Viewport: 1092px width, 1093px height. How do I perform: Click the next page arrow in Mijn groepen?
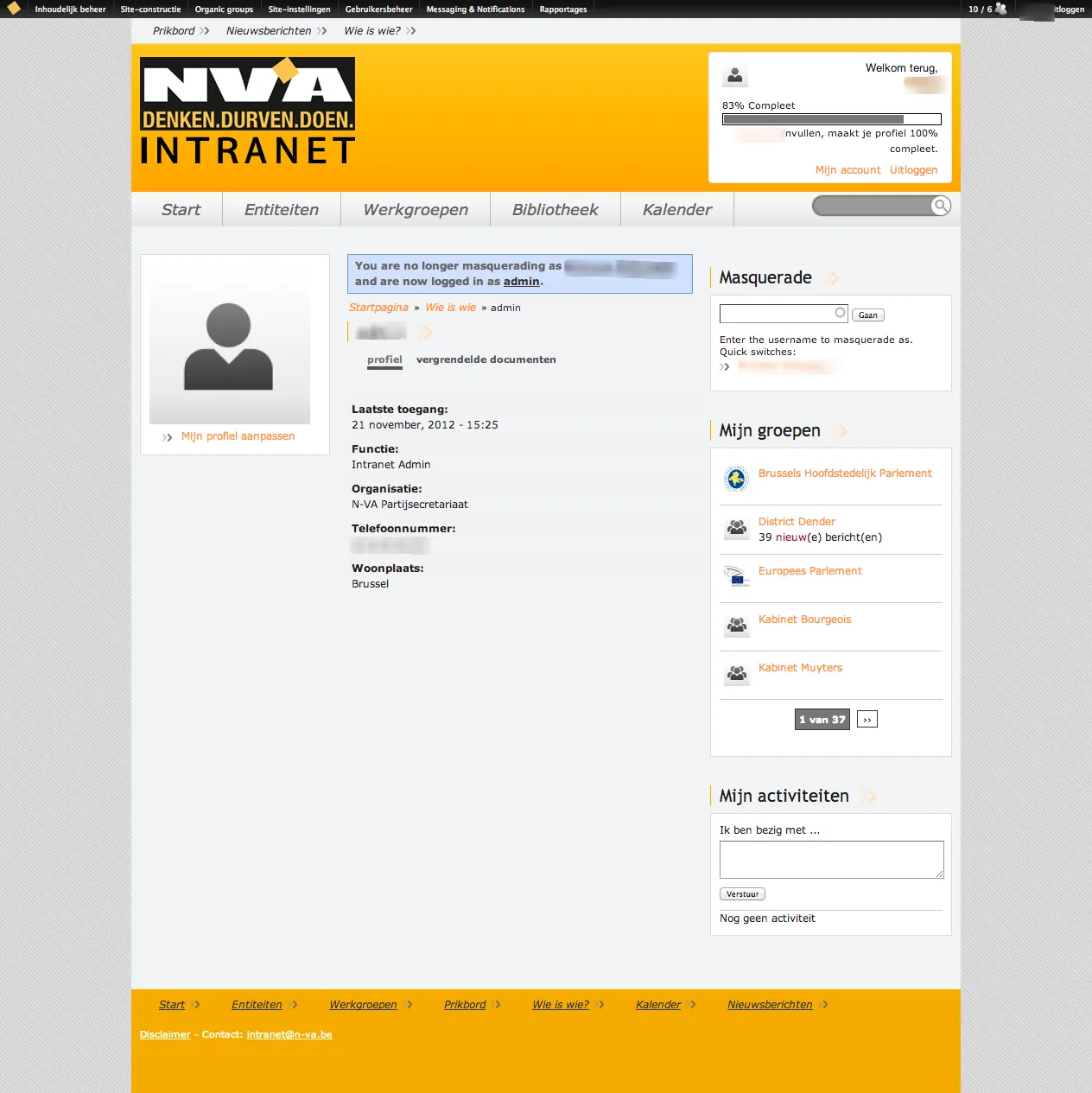(867, 720)
